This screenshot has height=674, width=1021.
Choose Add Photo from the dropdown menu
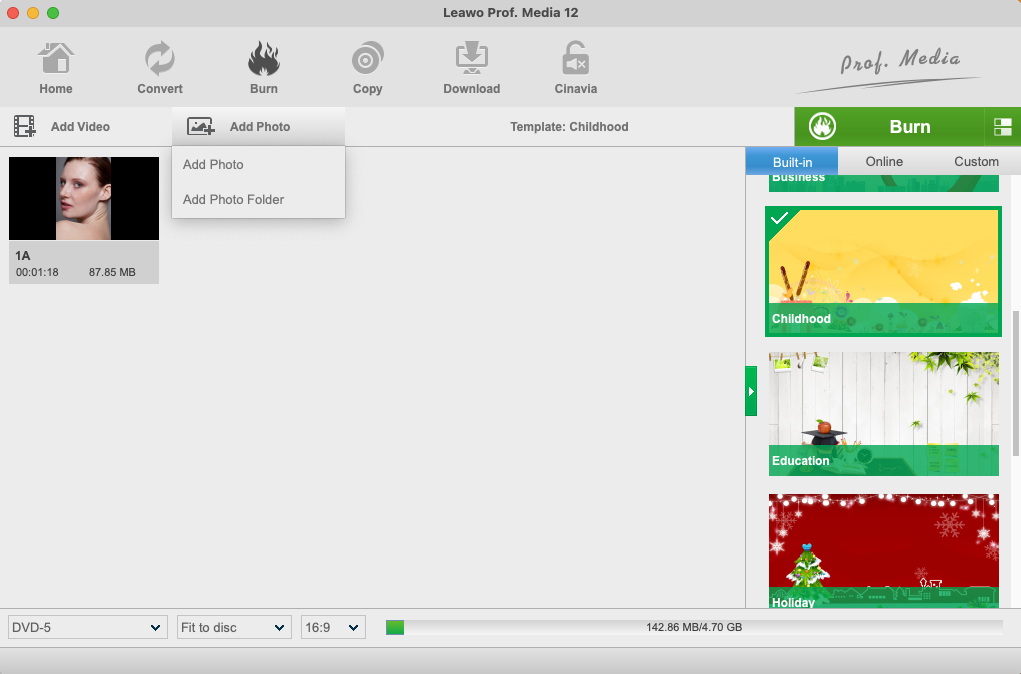[259, 165]
